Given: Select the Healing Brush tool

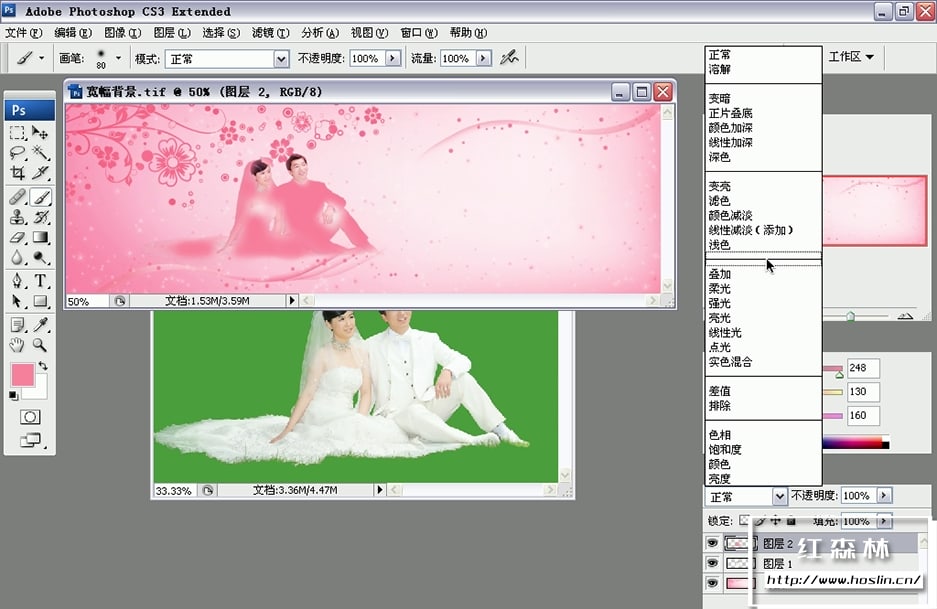Looking at the screenshot, I should coord(17,197).
